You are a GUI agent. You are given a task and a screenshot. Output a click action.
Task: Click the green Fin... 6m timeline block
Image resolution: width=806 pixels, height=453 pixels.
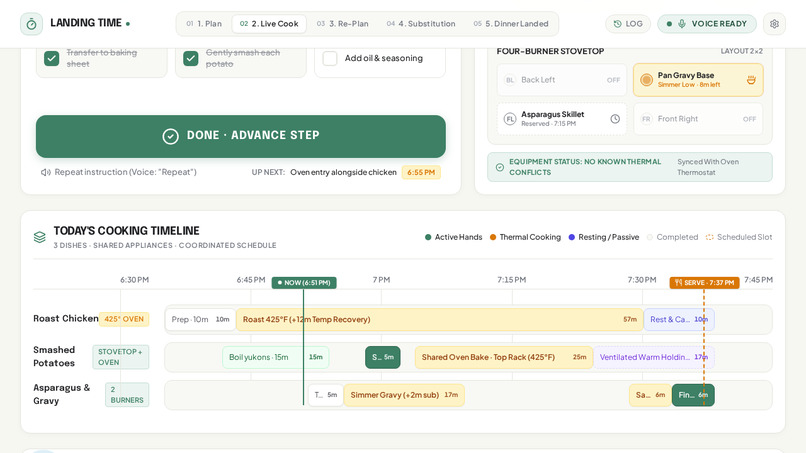click(x=693, y=395)
